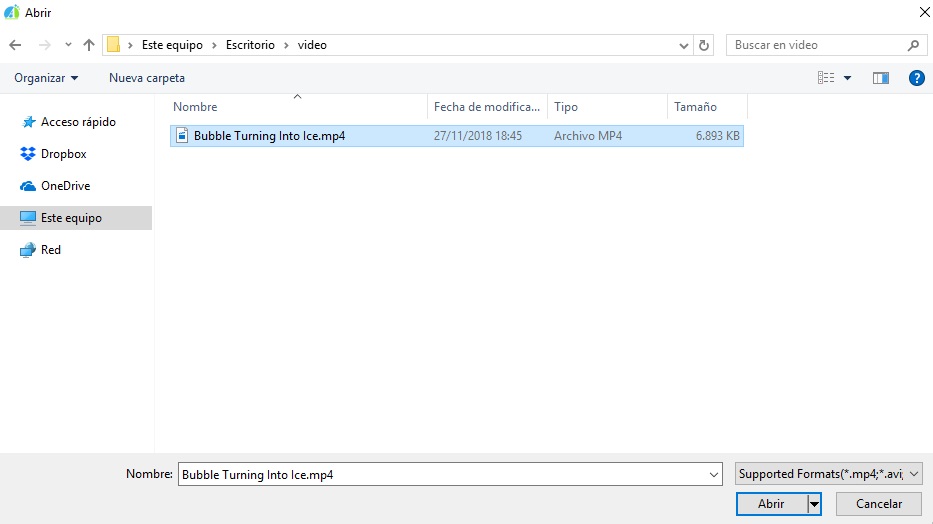Select 'Este equipo' in address breadcrumb

tap(172, 45)
